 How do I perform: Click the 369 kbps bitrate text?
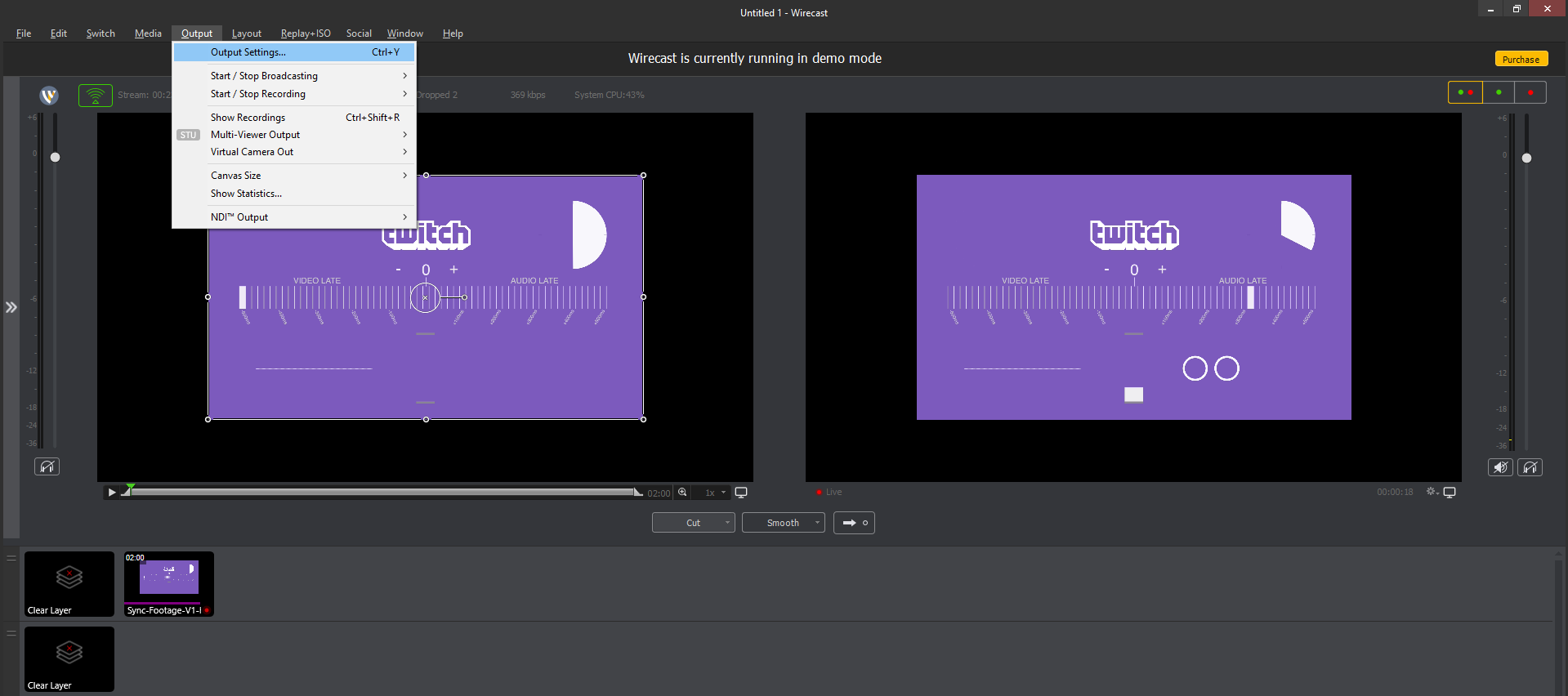point(528,95)
